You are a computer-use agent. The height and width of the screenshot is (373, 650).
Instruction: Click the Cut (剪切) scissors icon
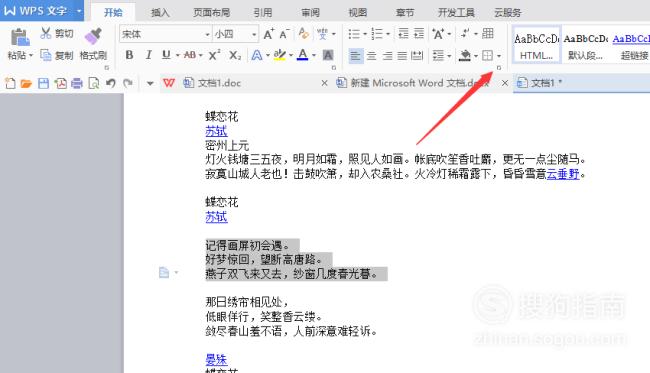point(46,33)
